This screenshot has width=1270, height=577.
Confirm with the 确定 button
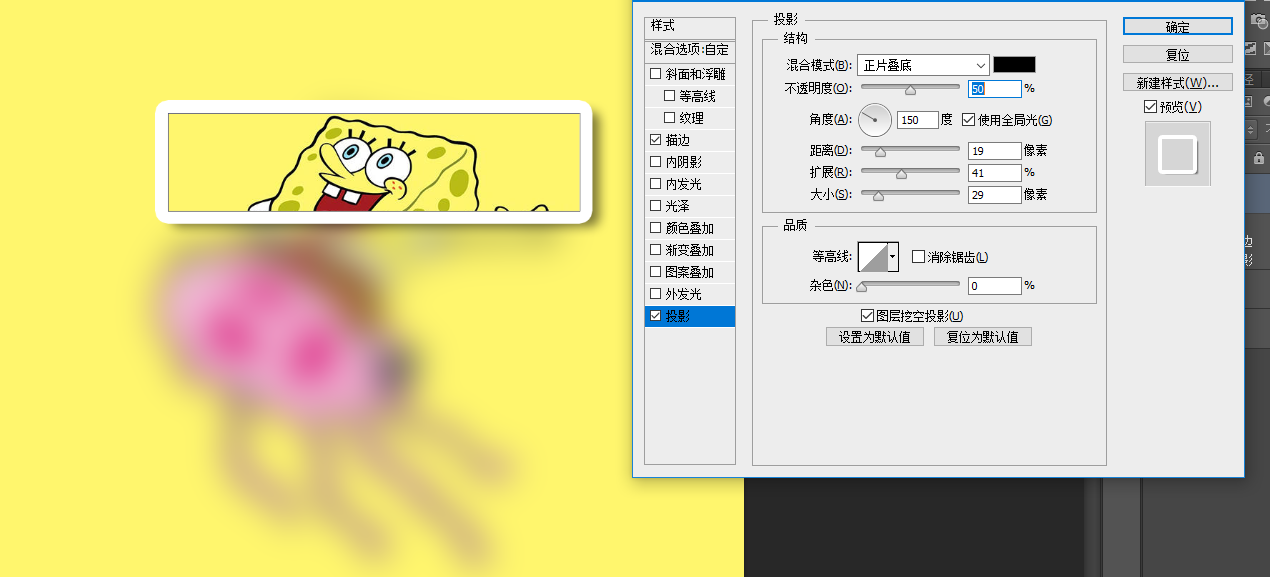coord(1177,27)
